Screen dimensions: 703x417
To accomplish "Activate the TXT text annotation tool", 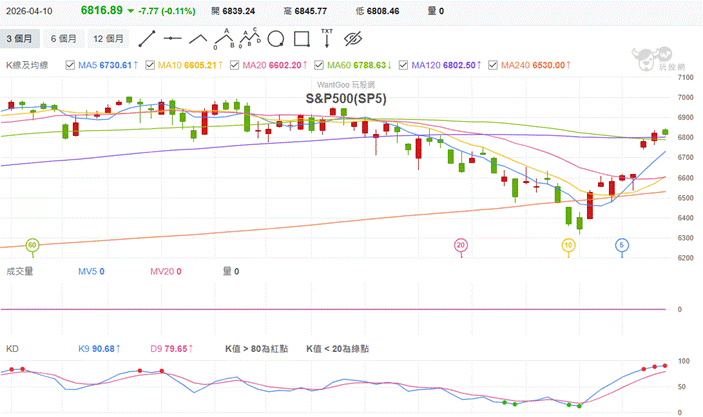I will point(326,39).
